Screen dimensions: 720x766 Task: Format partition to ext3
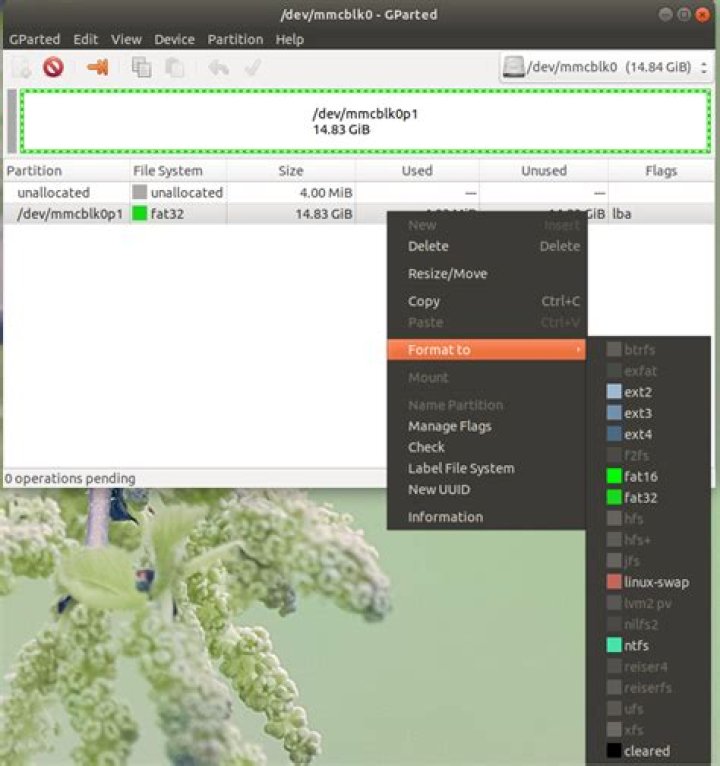[x=649, y=413]
